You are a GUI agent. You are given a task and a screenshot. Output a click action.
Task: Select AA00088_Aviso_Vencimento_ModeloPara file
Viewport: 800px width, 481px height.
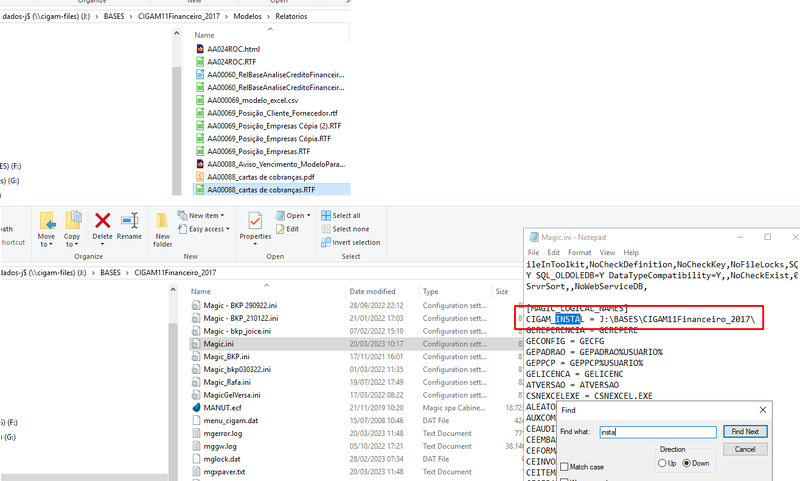(x=276, y=164)
